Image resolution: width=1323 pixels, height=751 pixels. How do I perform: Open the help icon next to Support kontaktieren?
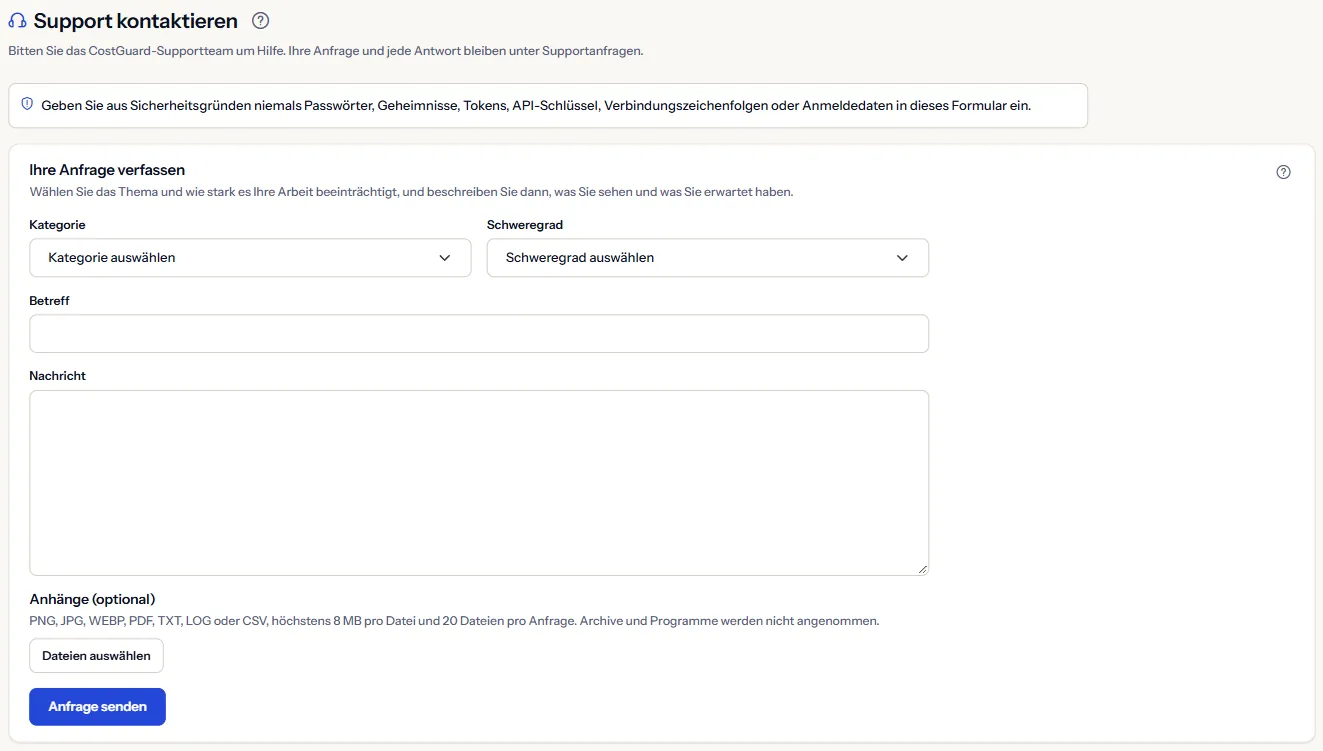[261, 20]
